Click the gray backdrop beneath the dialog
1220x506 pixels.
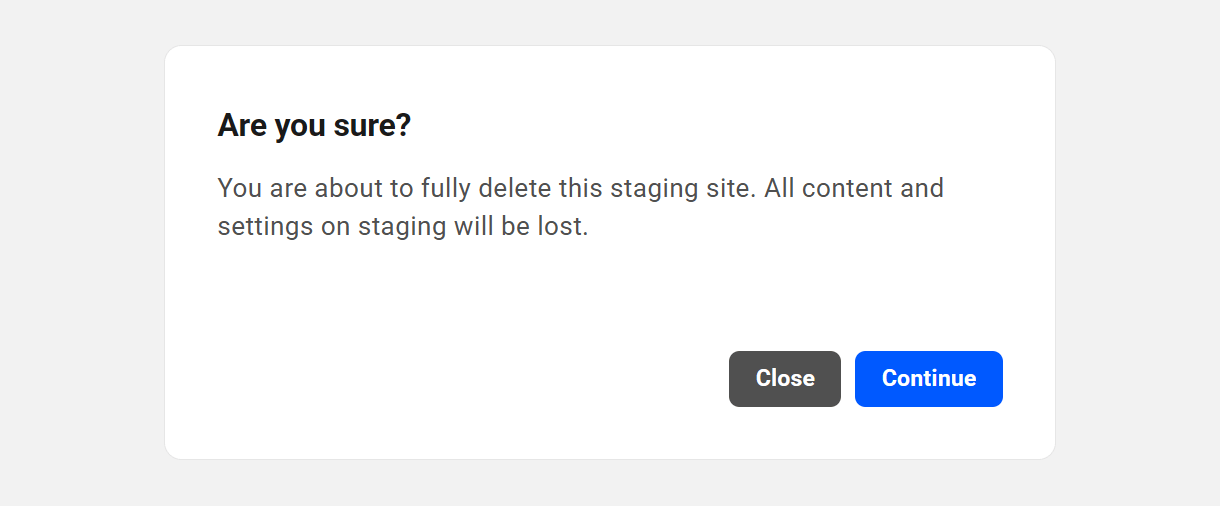[x=610, y=484]
